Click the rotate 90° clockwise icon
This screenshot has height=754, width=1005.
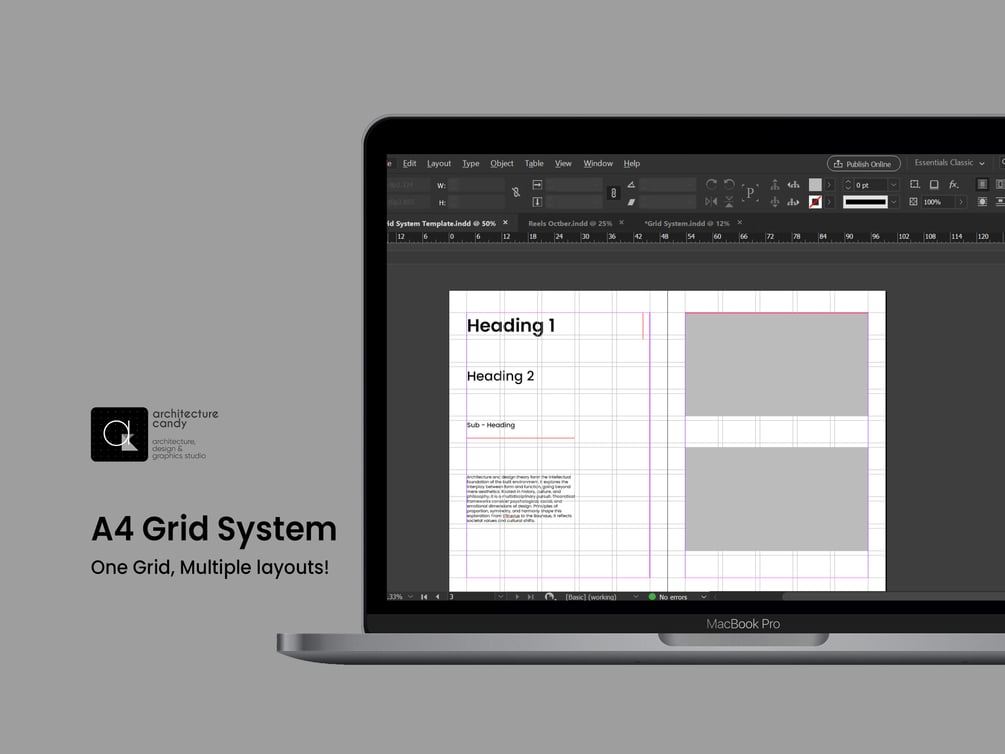(x=711, y=185)
